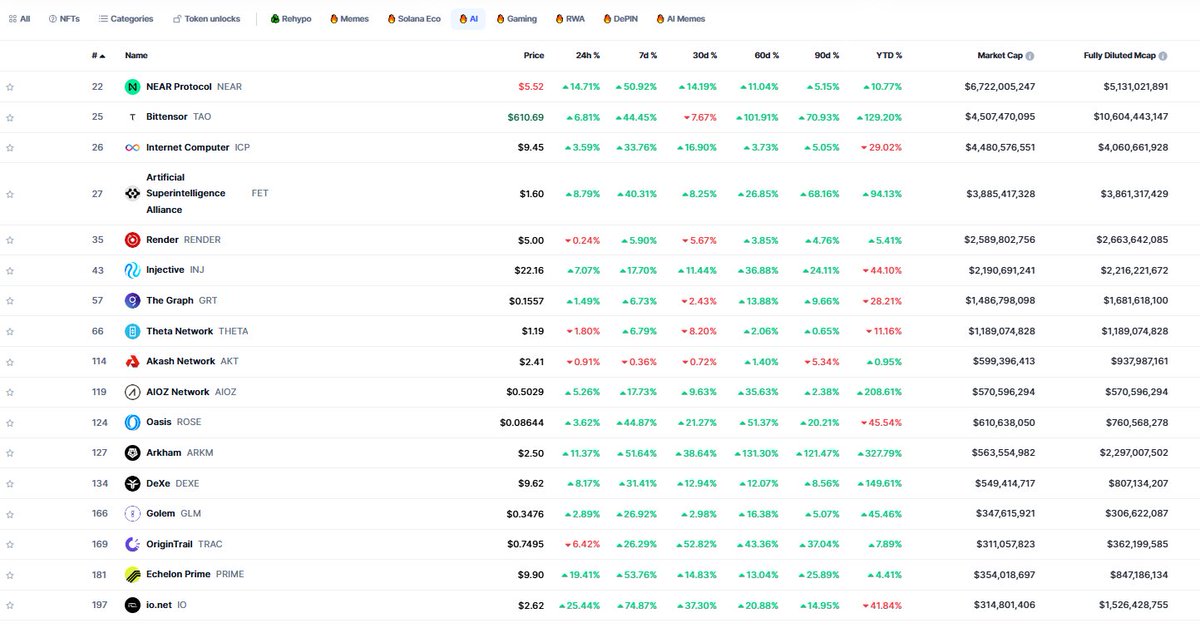Sort by rank number column
This screenshot has height=628, width=1200.
click(99, 56)
